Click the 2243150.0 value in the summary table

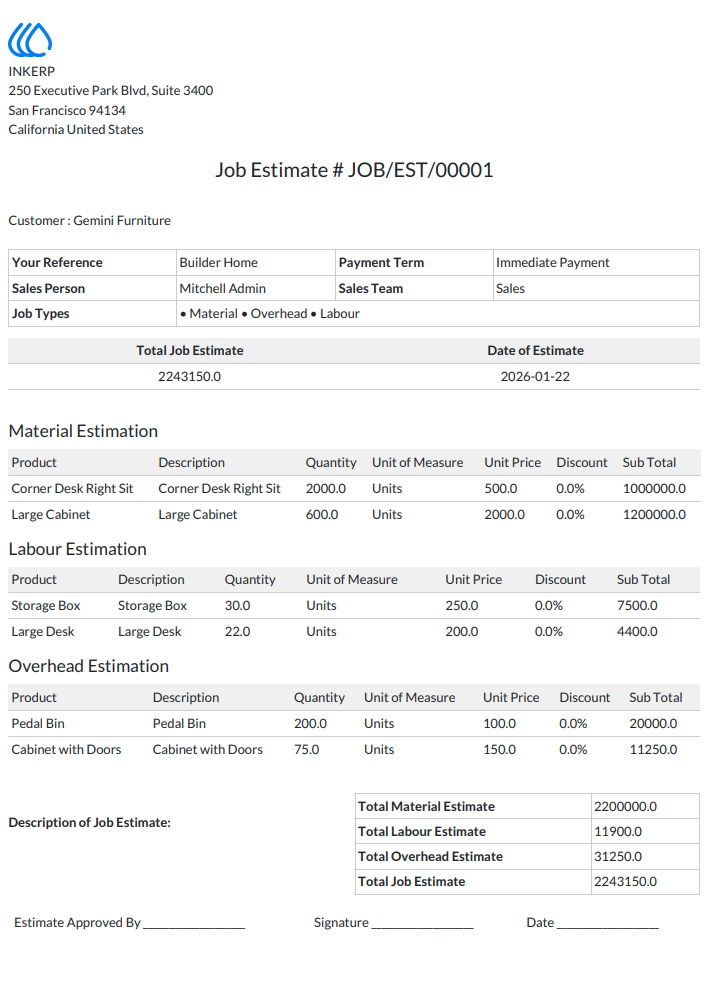(625, 882)
